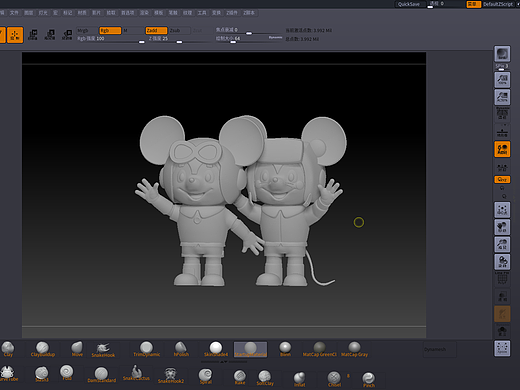The height and width of the screenshot is (390, 520).
Task: Select the SnakeHook2 brush
Action: pos(171,376)
